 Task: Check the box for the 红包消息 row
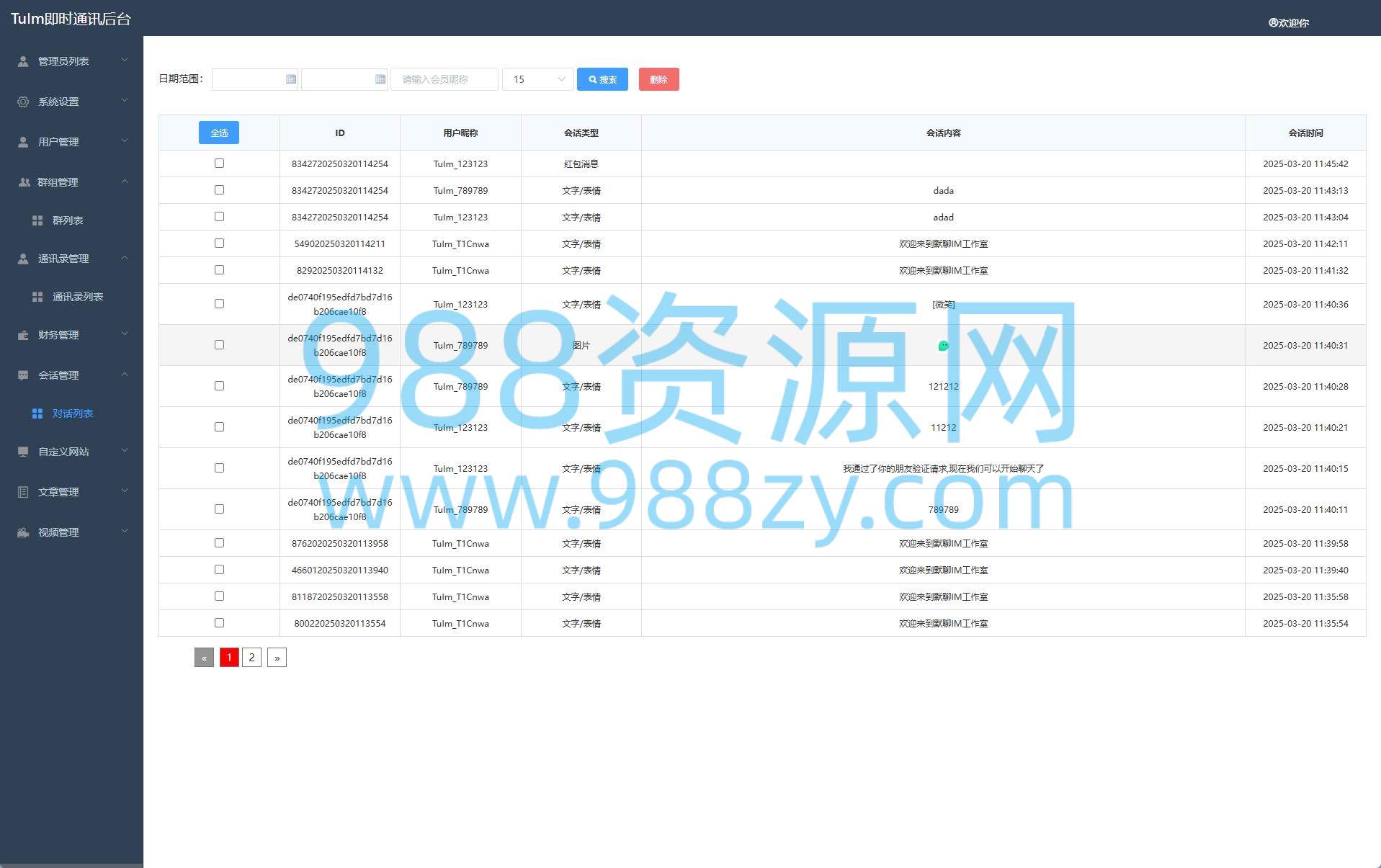coord(219,164)
